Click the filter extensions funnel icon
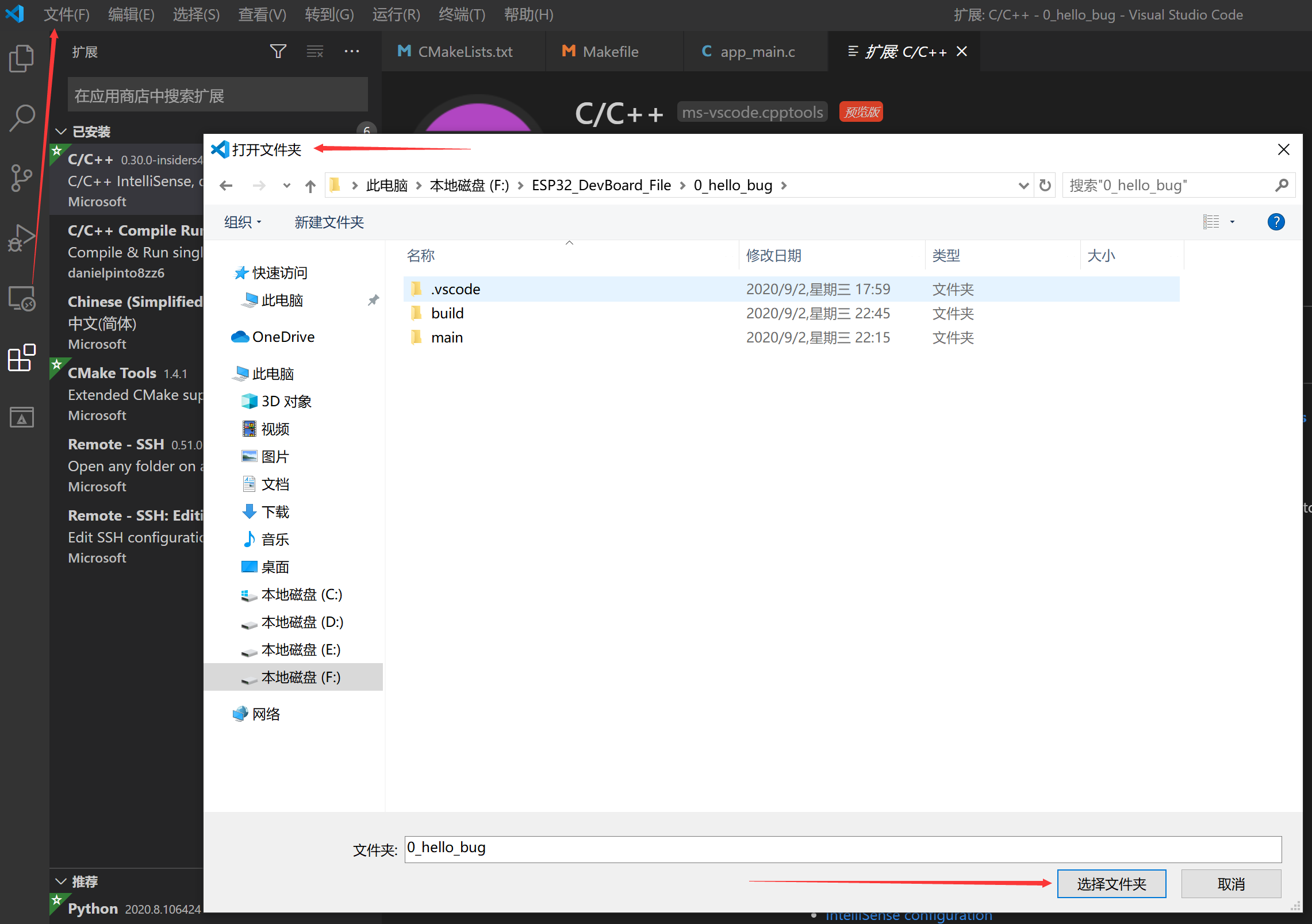The width and height of the screenshot is (1312, 924). coord(278,52)
